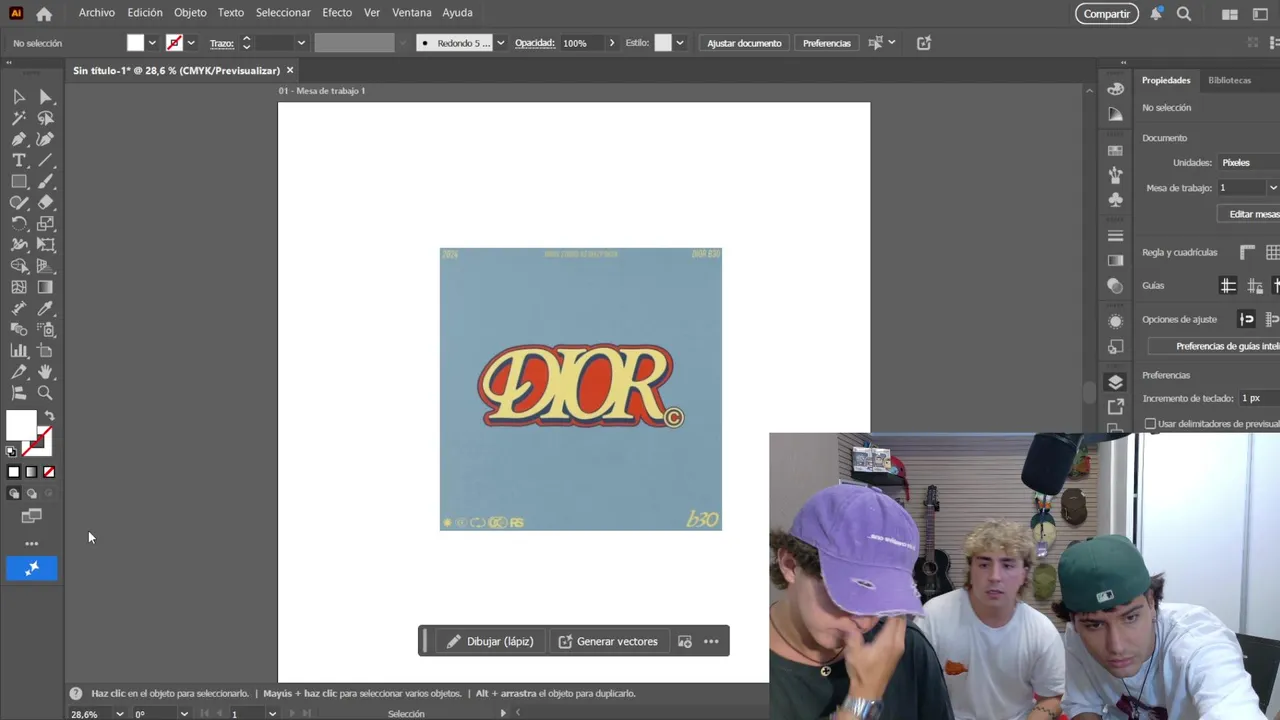
Task: Swap fill and stroke colors arrow
Action: coord(49,416)
